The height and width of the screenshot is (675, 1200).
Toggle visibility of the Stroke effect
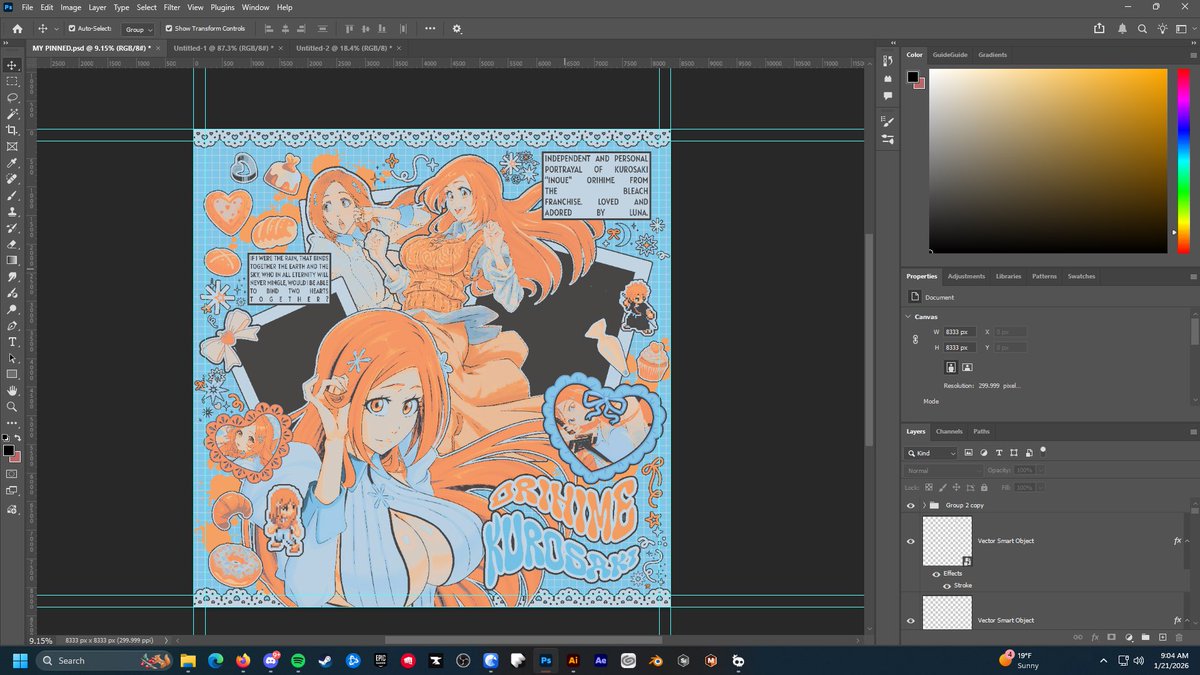tap(946, 586)
